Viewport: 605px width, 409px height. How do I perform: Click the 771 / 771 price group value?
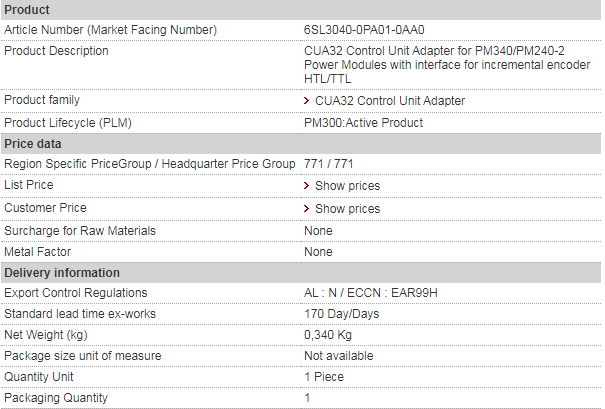click(328, 164)
